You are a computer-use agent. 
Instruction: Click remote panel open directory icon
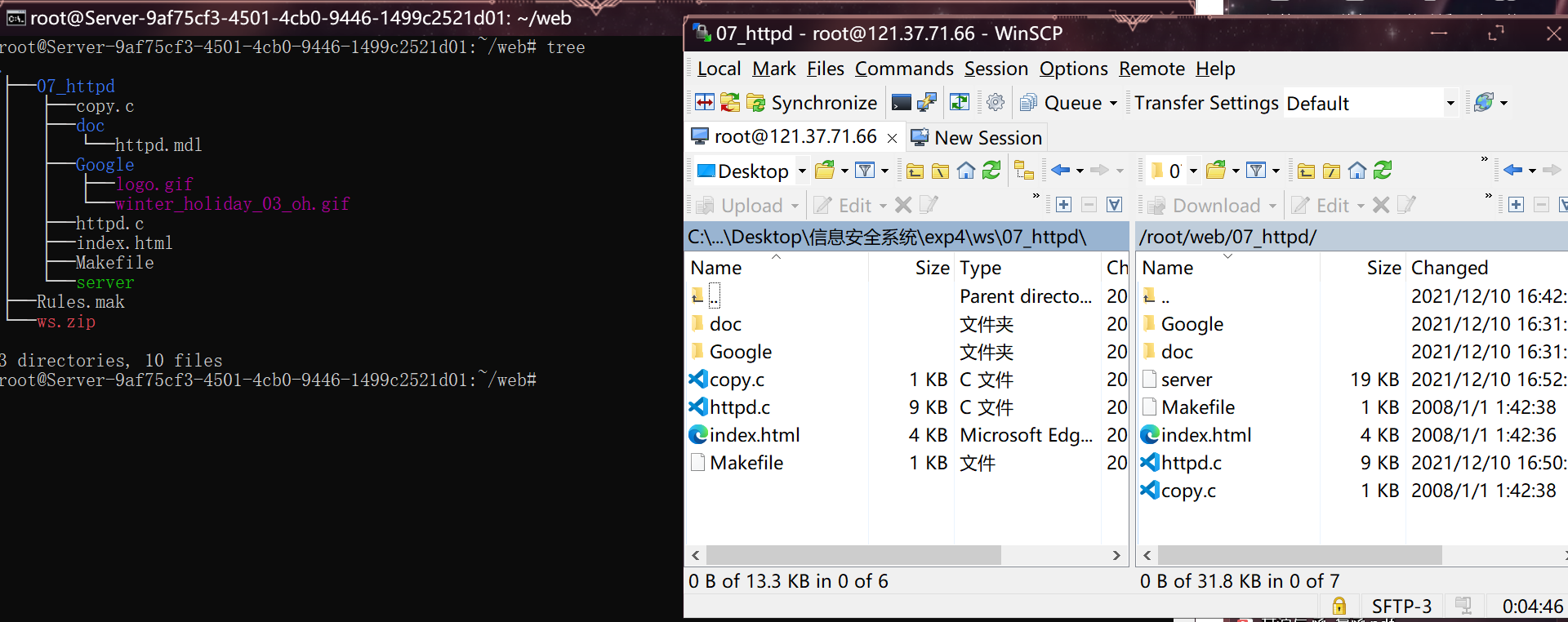(1216, 170)
